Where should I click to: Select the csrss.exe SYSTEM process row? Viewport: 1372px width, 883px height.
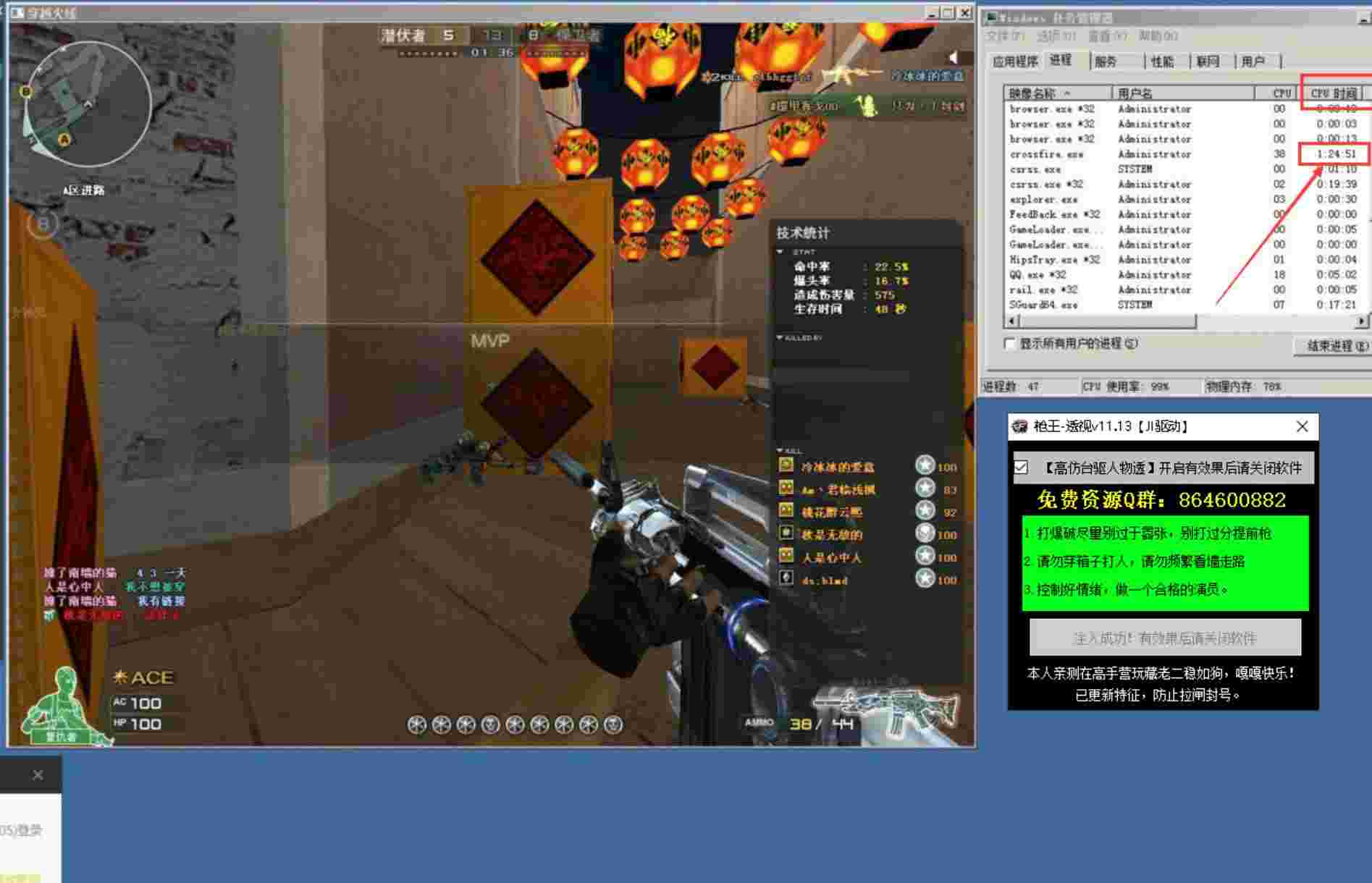[x=1186, y=169]
